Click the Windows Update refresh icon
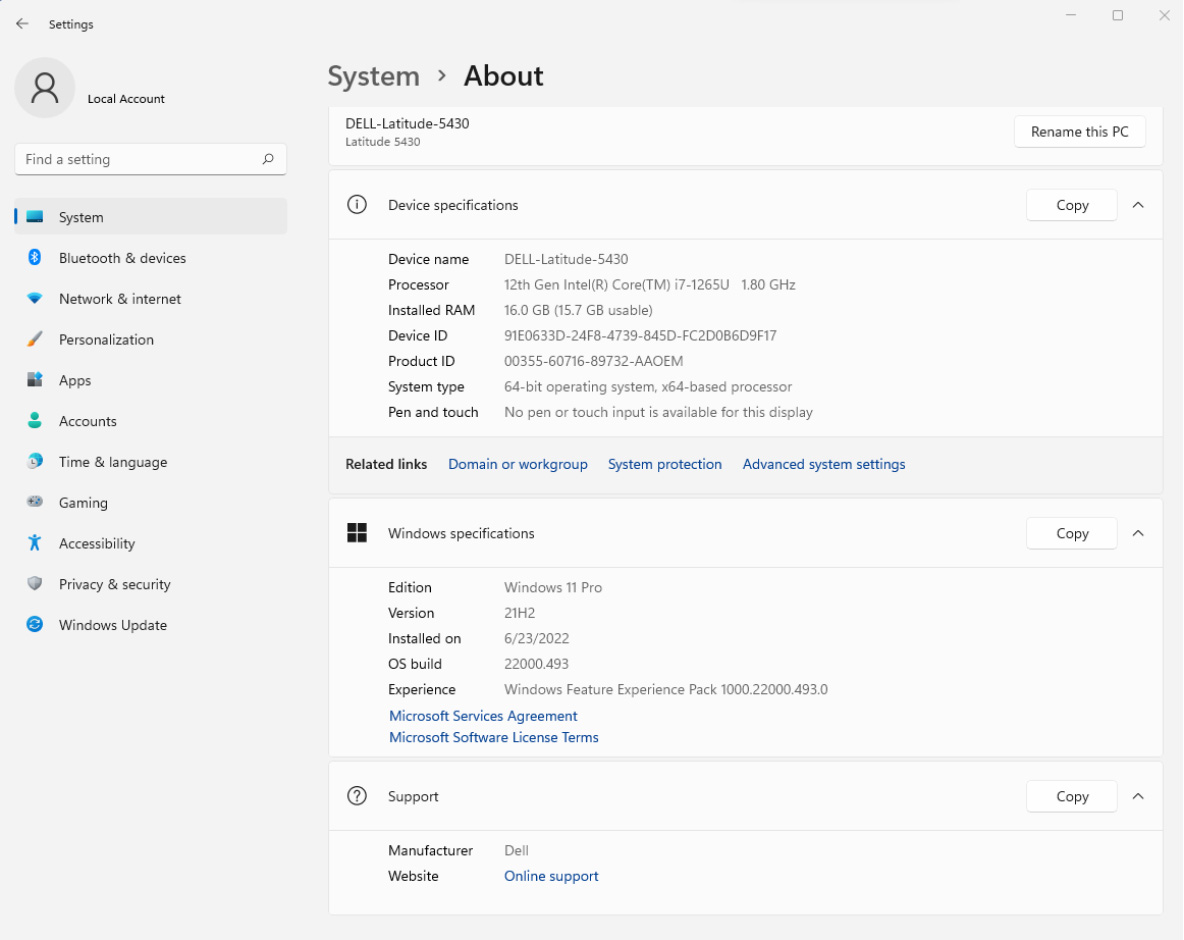Viewport: 1184px width, 940px height. [x=35, y=624]
